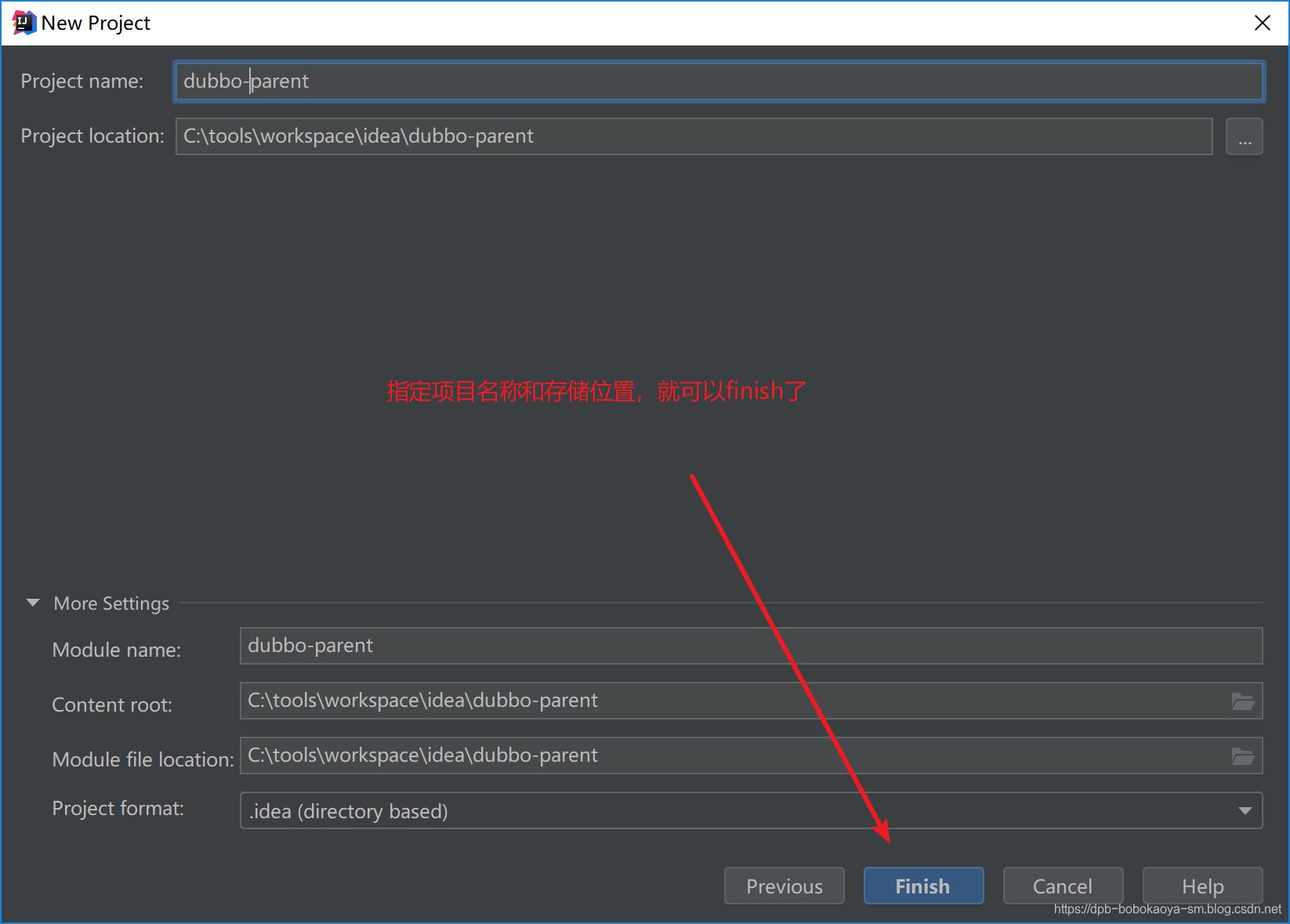The image size is (1290, 924).
Task: Click the "Project name:" label
Action: tap(82, 81)
